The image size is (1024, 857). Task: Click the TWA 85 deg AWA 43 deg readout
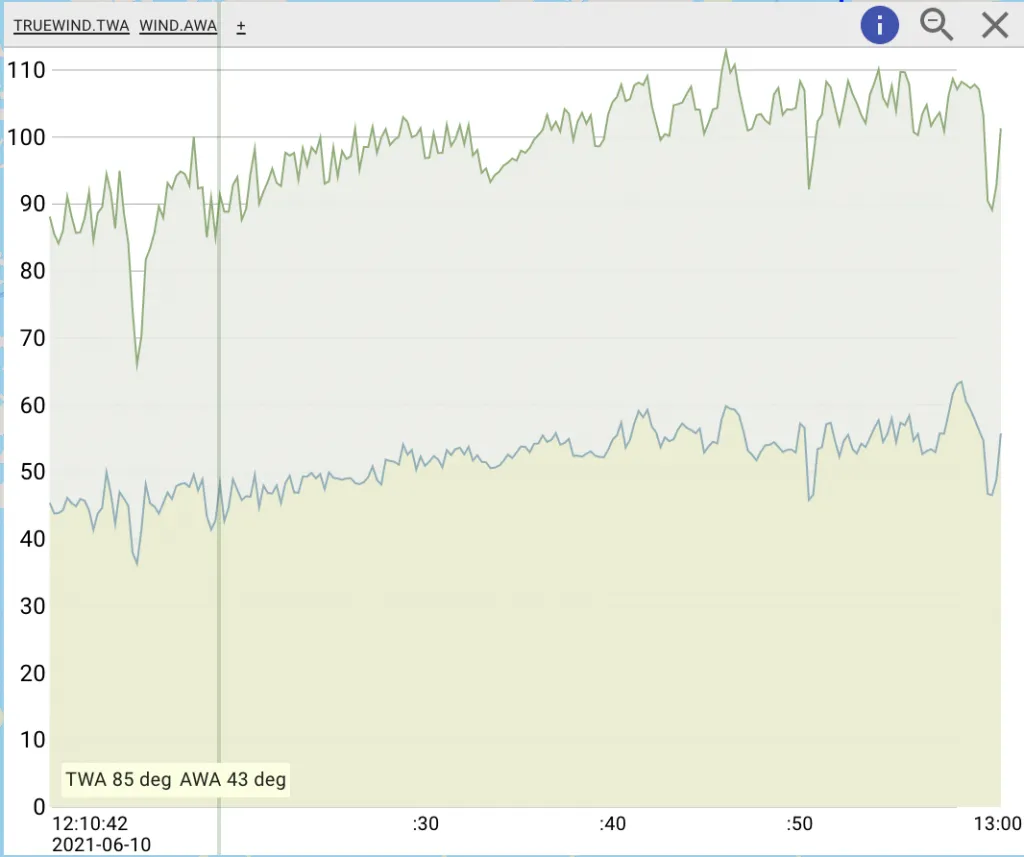176,780
